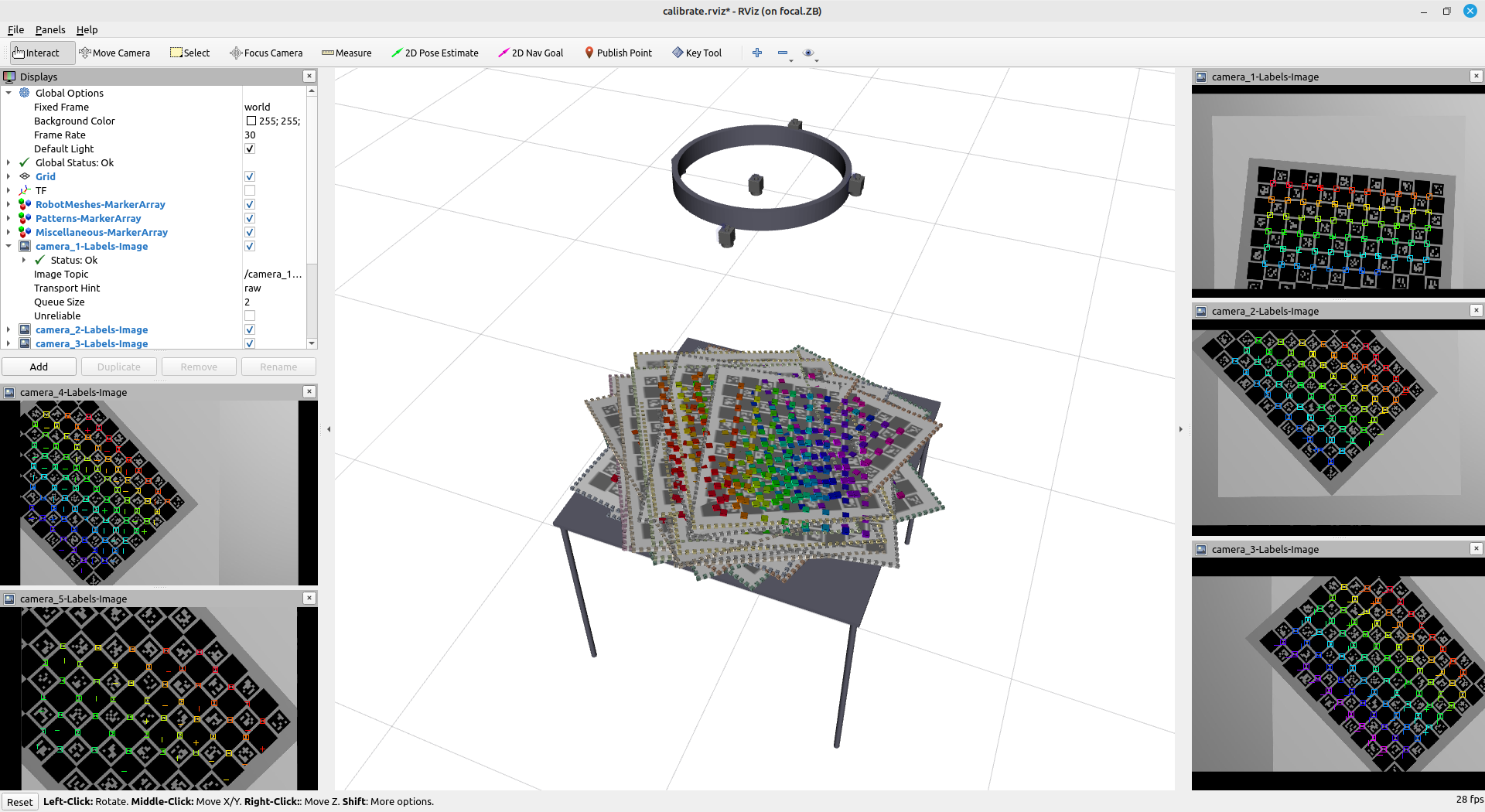Expand the RobotMeshes-MarkerArray tree item

coord(9,205)
